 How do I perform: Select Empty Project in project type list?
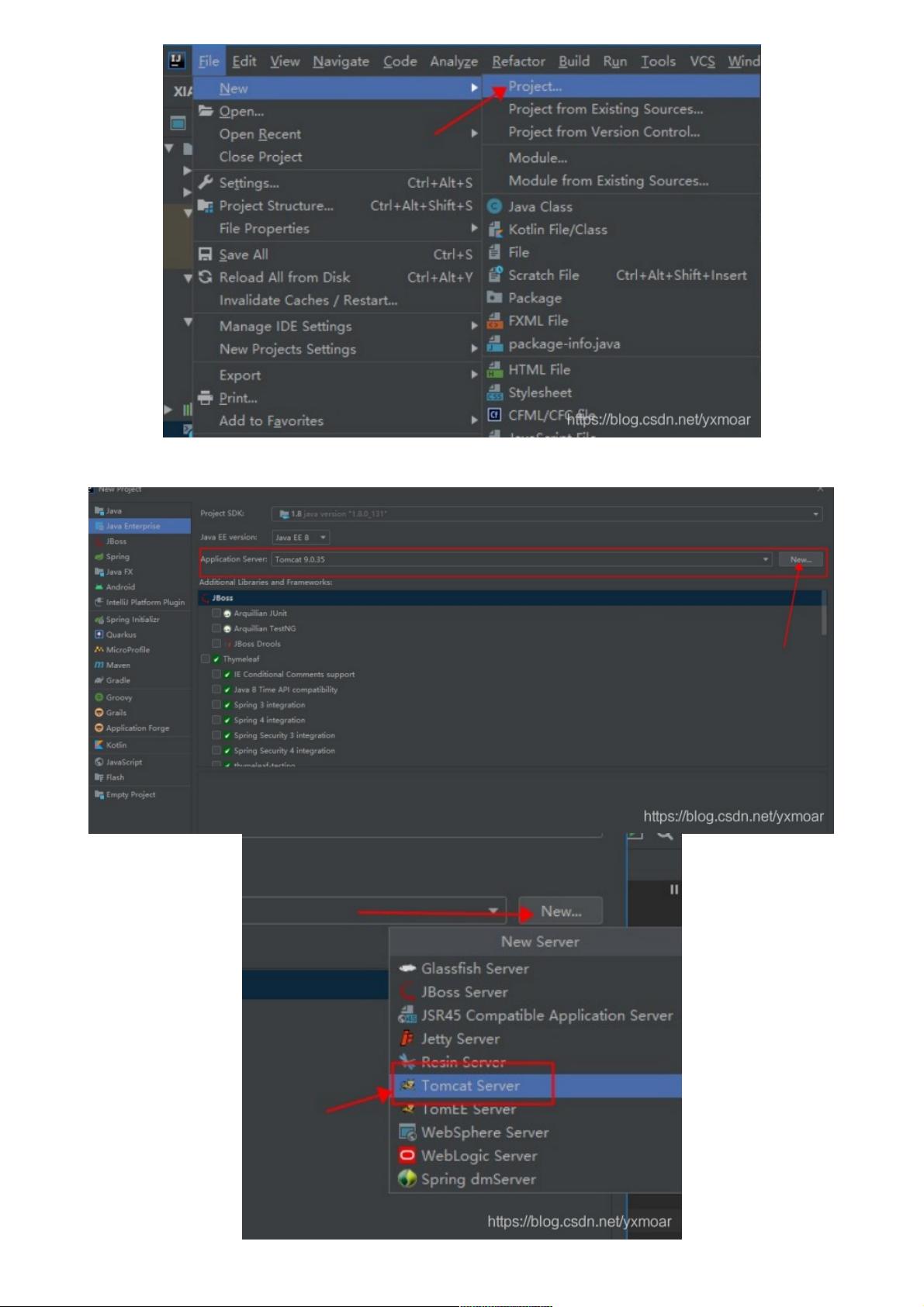coord(140,794)
